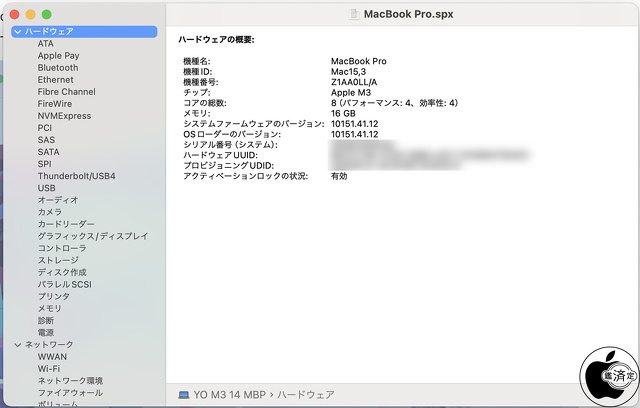Collapse the ハードウェア section chevron
Screen dimensions: 640x408
pos(18,31)
